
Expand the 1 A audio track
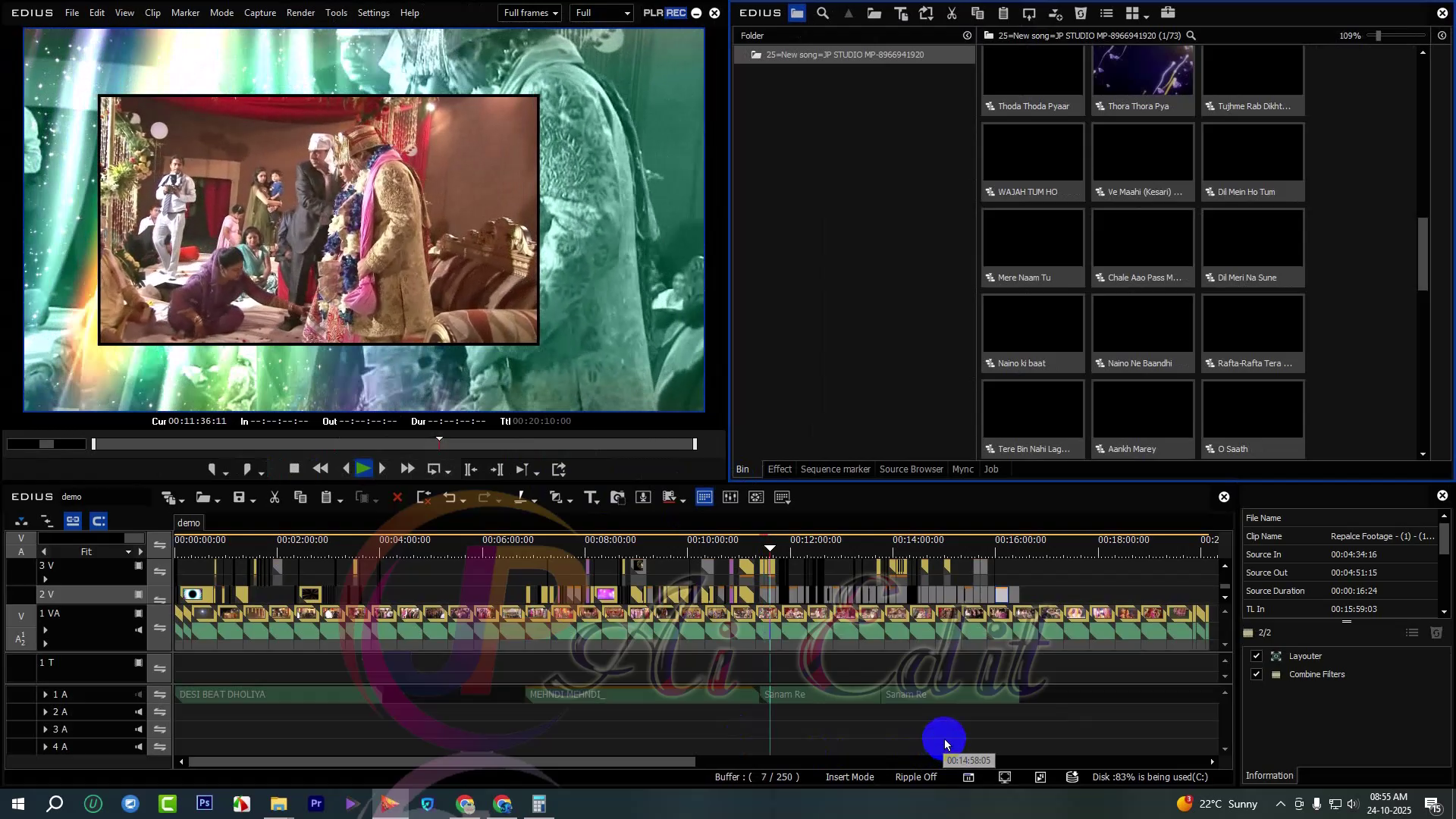tap(45, 695)
